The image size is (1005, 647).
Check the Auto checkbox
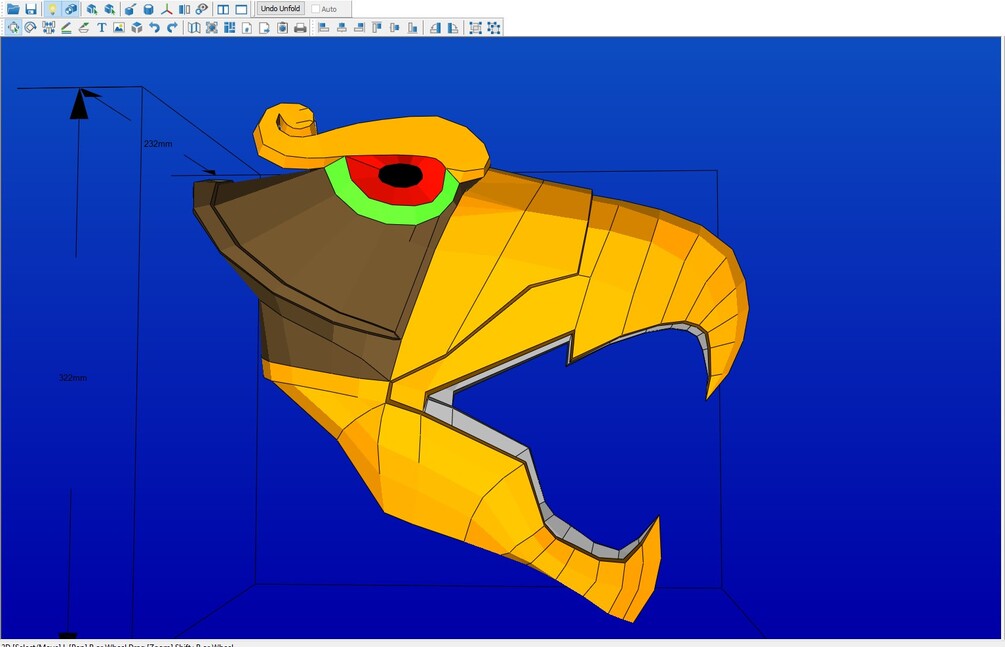(315, 9)
